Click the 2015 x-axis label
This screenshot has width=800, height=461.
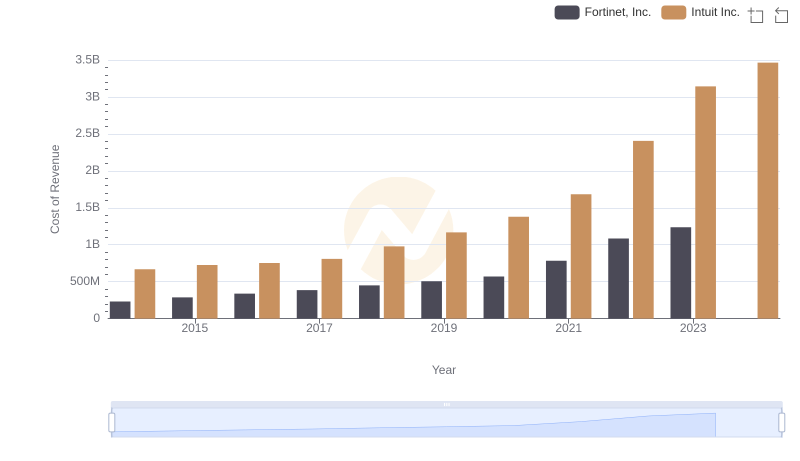tap(194, 328)
